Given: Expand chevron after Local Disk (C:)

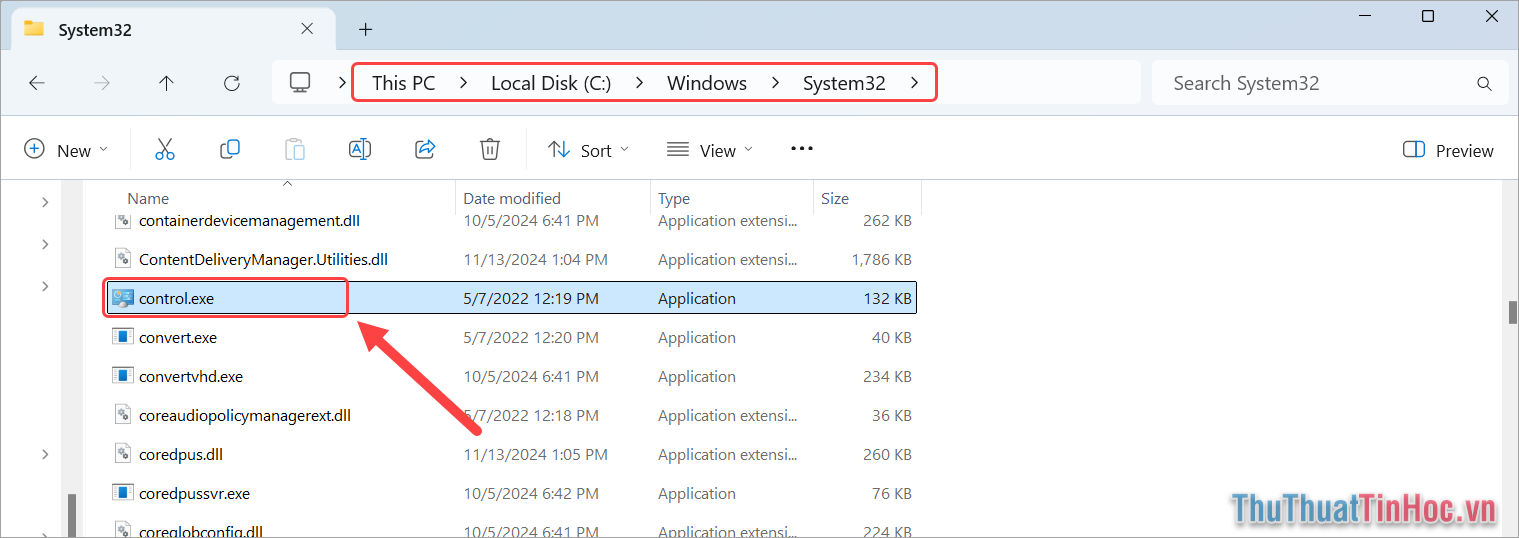Looking at the screenshot, I should coord(640,83).
